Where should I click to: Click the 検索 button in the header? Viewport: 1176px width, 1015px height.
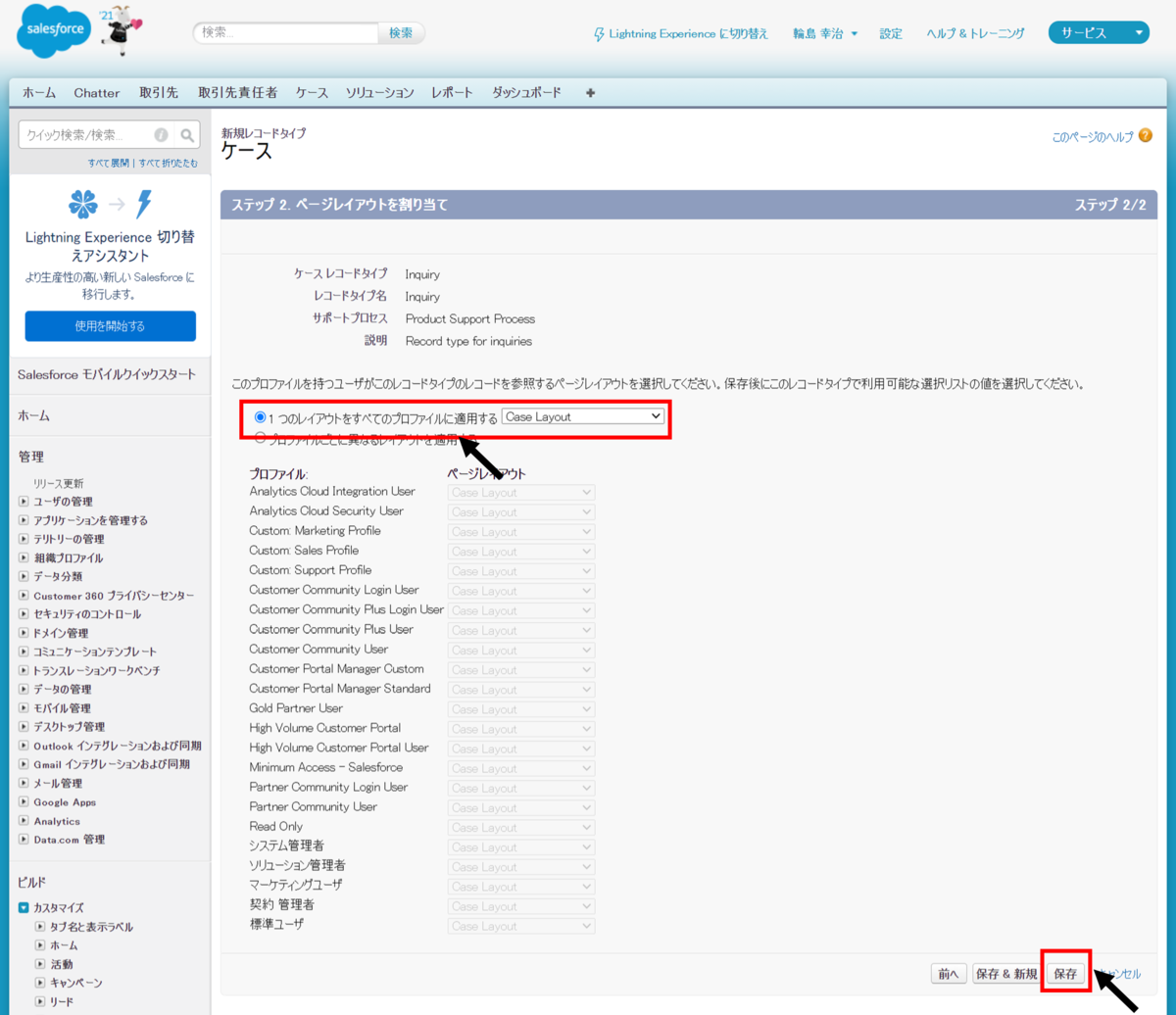pos(401,33)
